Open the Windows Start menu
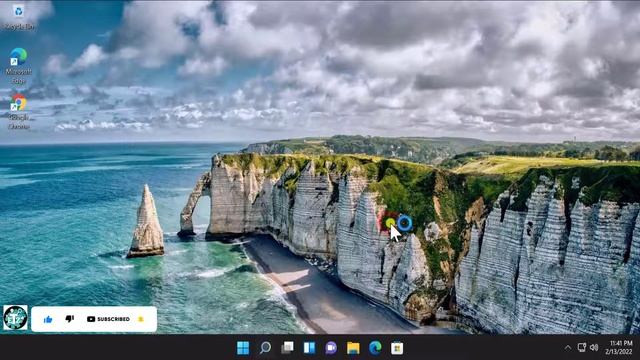640x360 pixels. [x=243, y=348]
